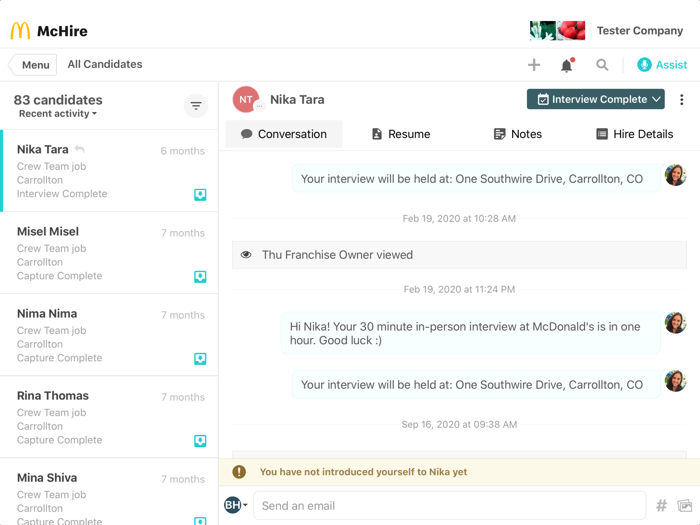Switch to the Conversation tab

click(x=284, y=134)
